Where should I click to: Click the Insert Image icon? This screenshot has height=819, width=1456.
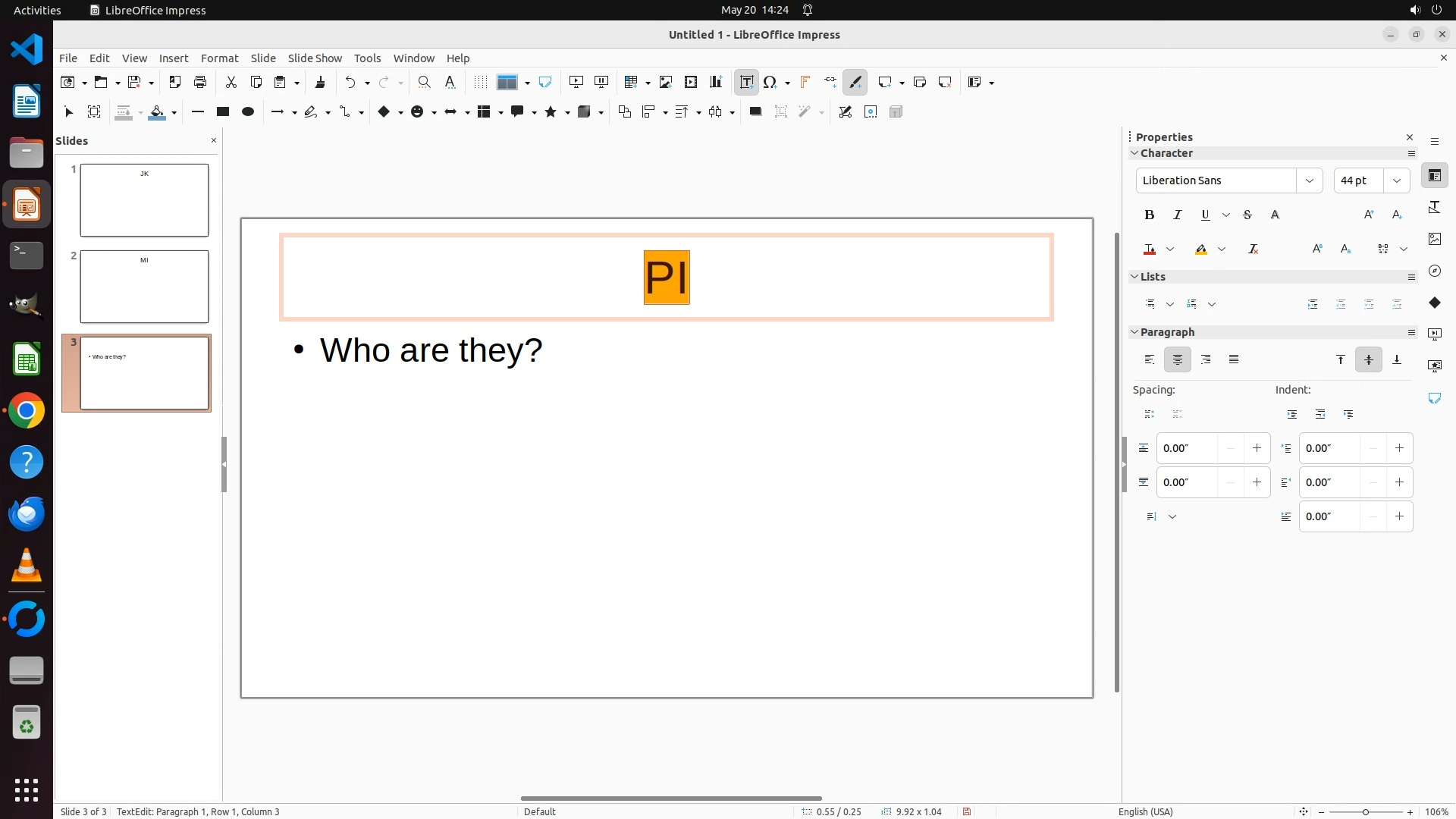coord(666,82)
